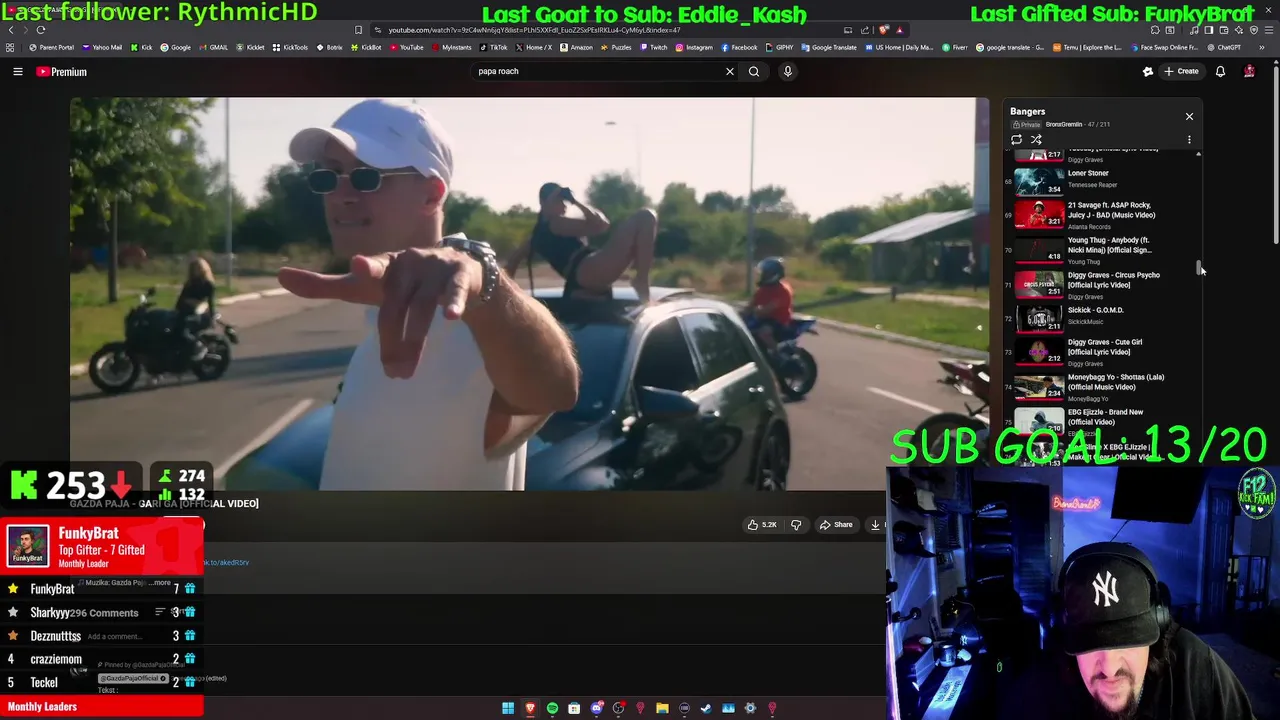Image resolution: width=1280 pixels, height=720 pixels.
Task: Open the Google bookmark
Action: pos(177,47)
